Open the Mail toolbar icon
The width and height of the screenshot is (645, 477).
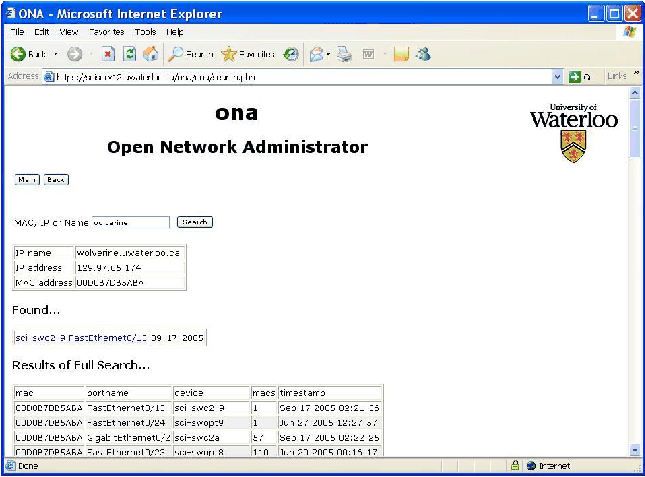pyautogui.click(x=315, y=54)
